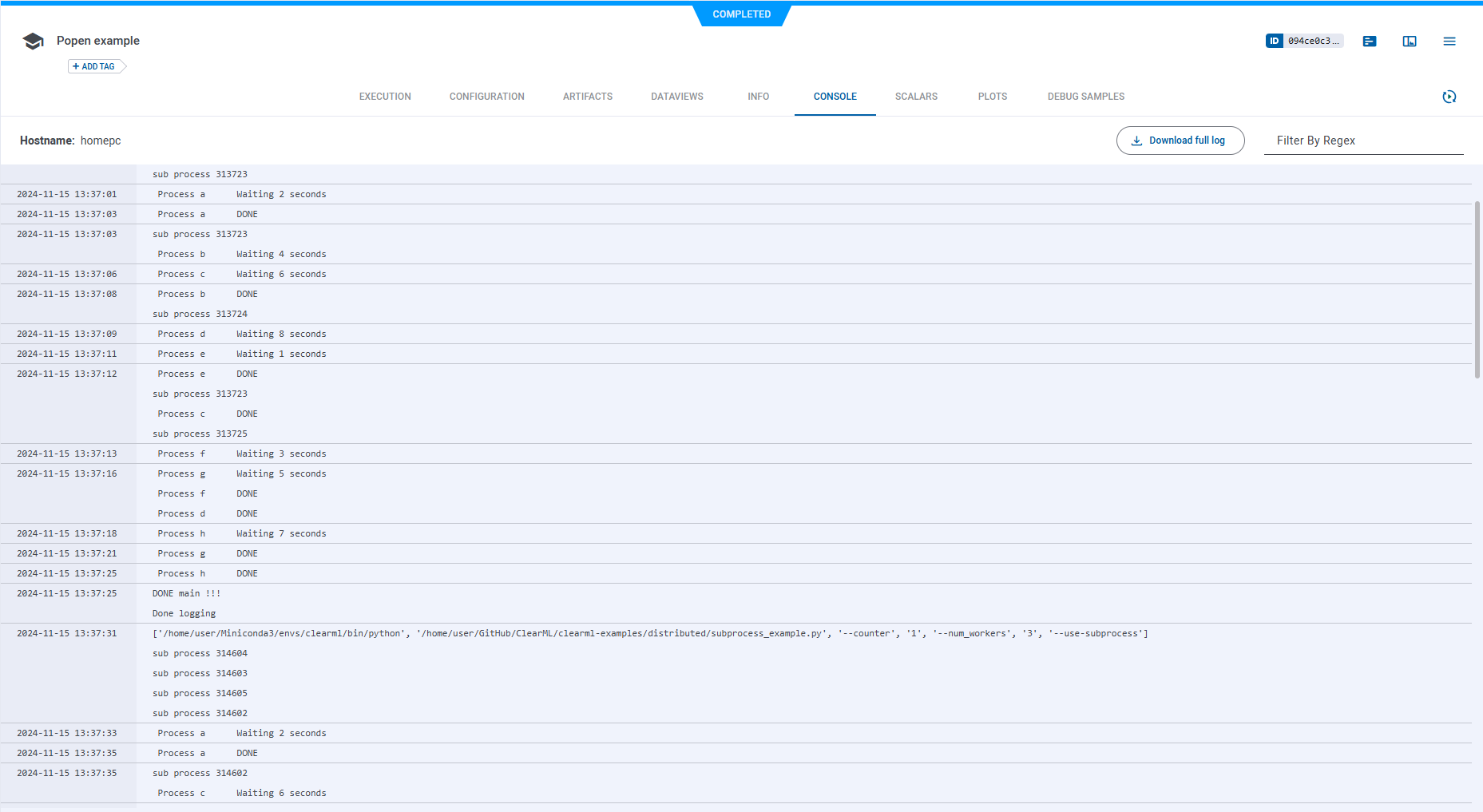The height and width of the screenshot is (812, 1483).
Task: Open the PLOTS tab
Action: click(x=992, y=97)
